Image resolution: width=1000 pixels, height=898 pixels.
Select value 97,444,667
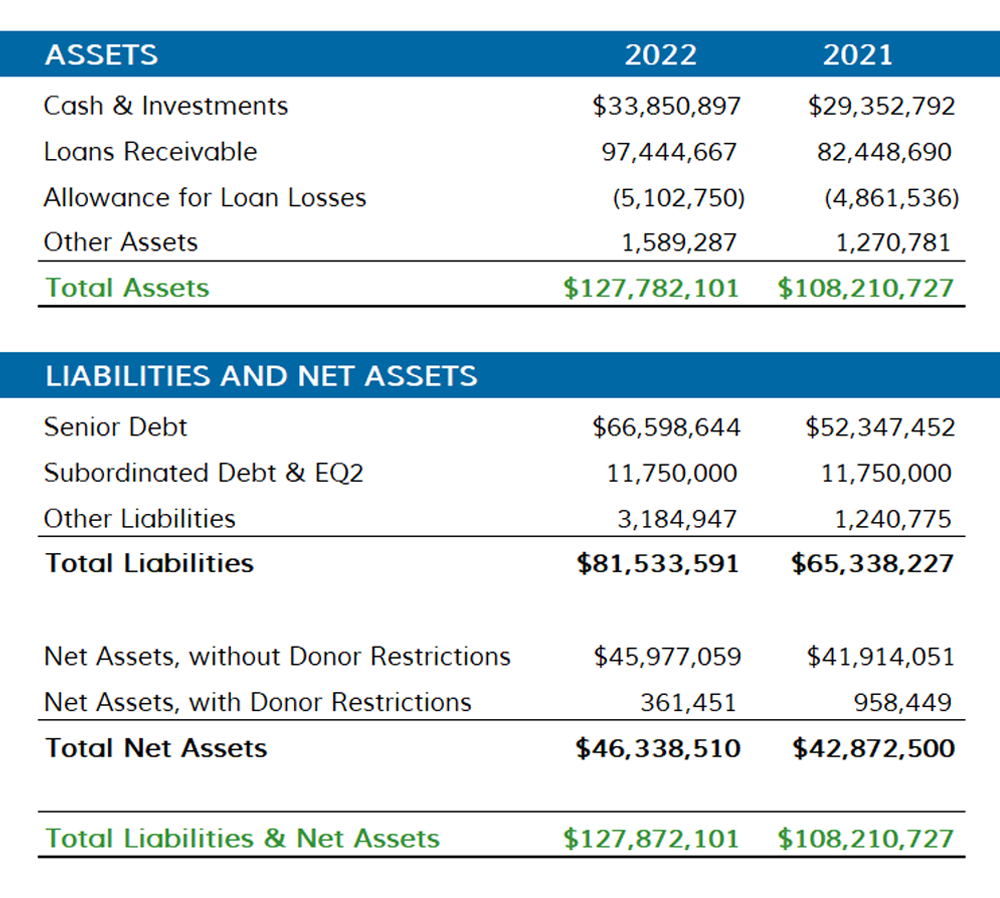tap(669, 152)
